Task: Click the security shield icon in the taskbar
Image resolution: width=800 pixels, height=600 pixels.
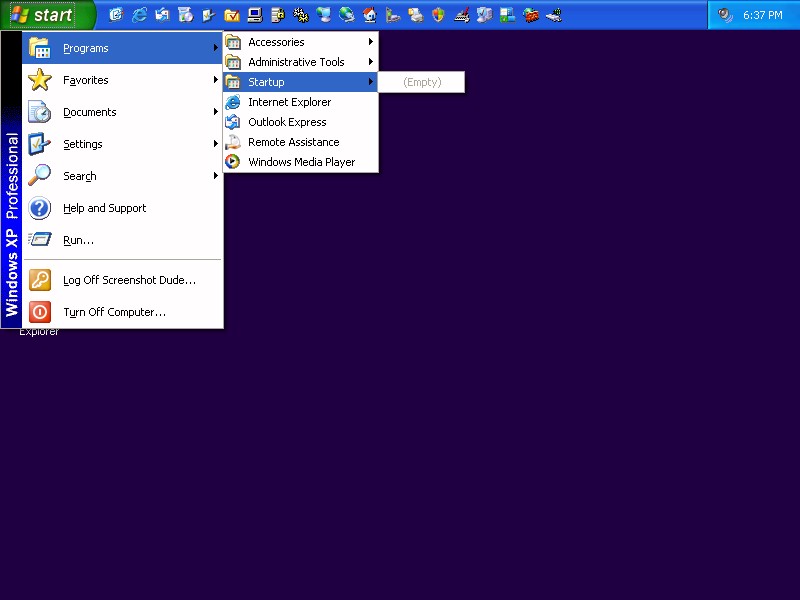Action: tap(438, 15)
